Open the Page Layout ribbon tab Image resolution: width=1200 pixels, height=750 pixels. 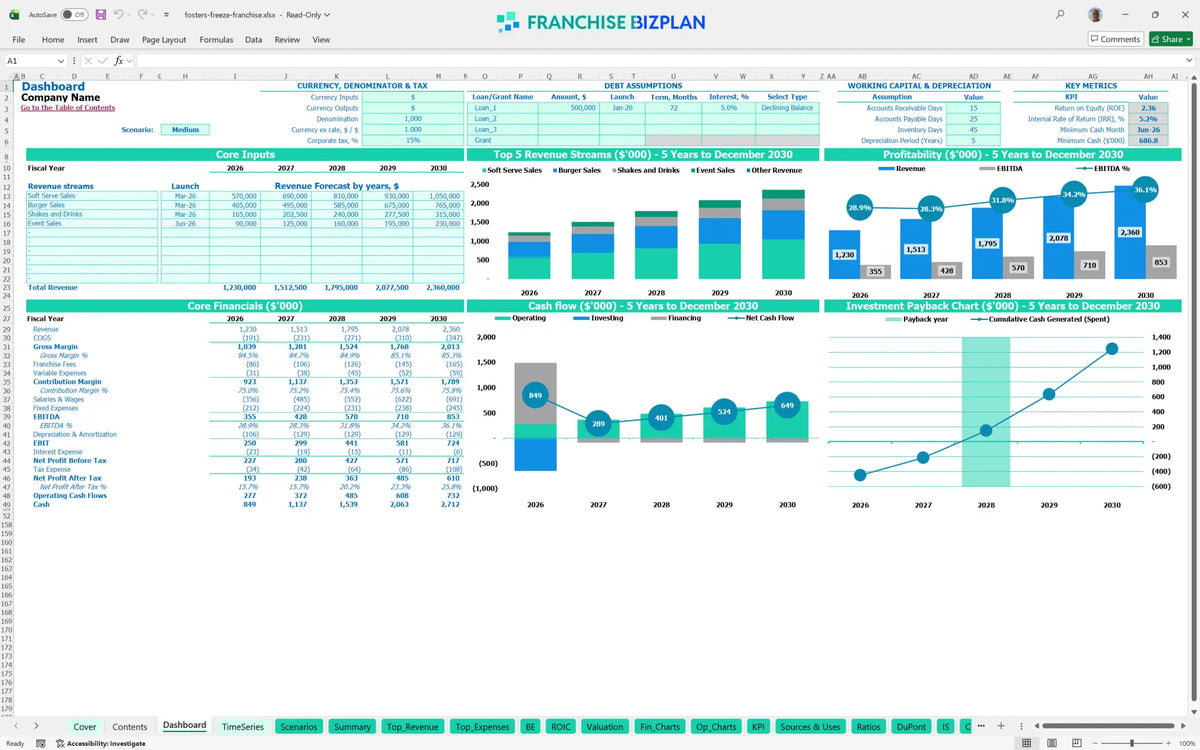[x=164, y=39]
